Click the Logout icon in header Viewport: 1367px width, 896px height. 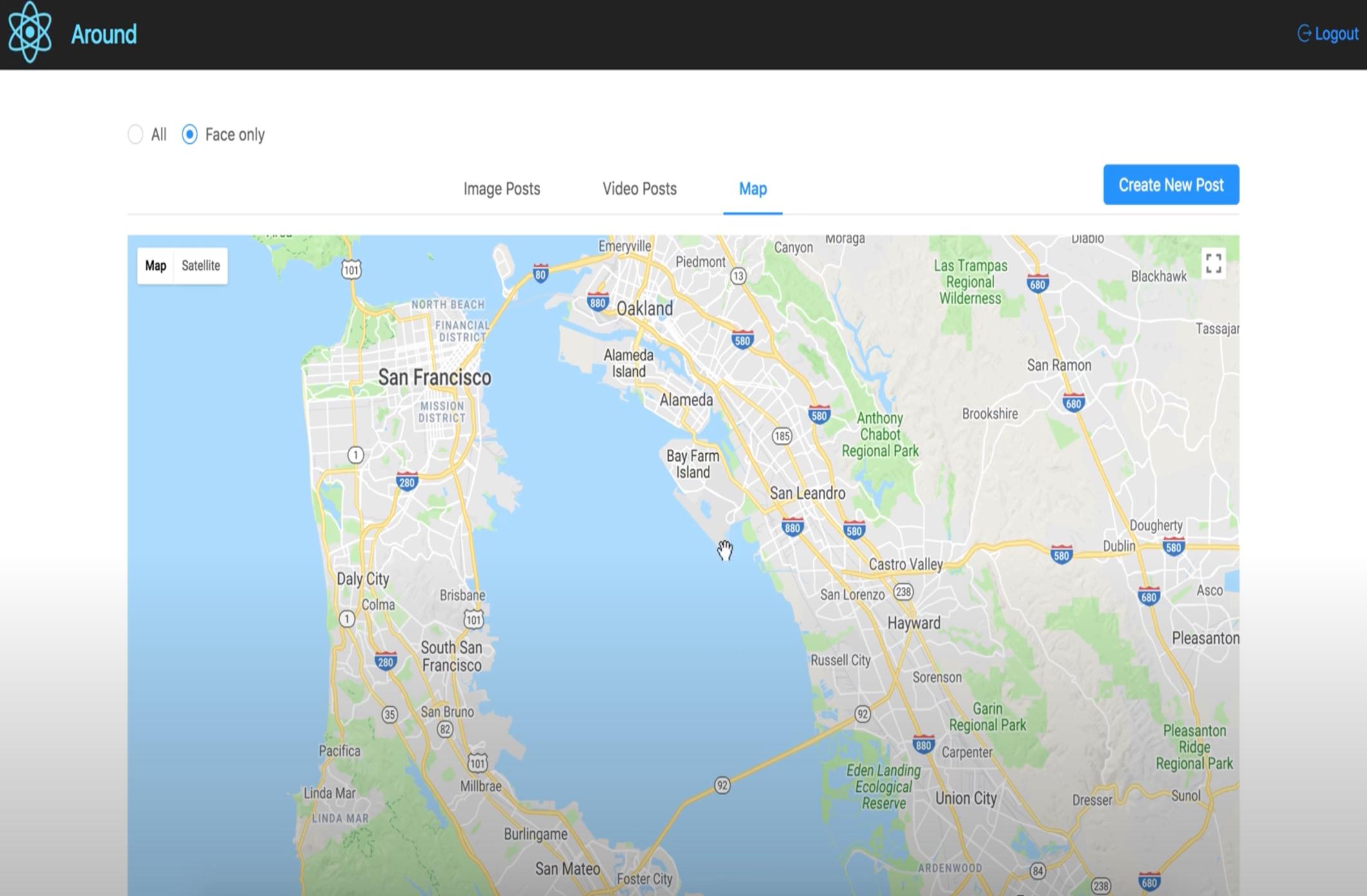1304,33
